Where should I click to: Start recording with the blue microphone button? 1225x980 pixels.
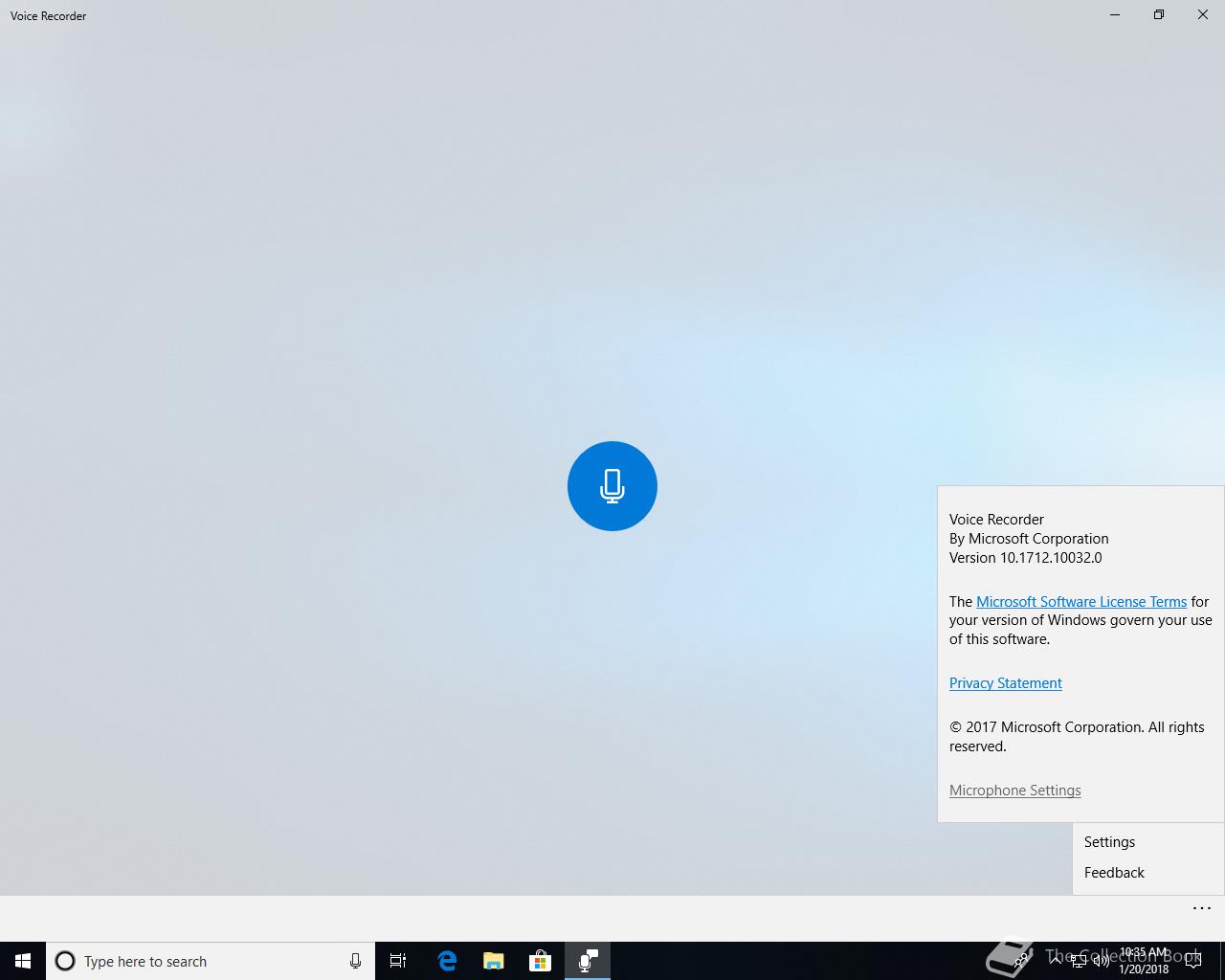coord(612,486)
